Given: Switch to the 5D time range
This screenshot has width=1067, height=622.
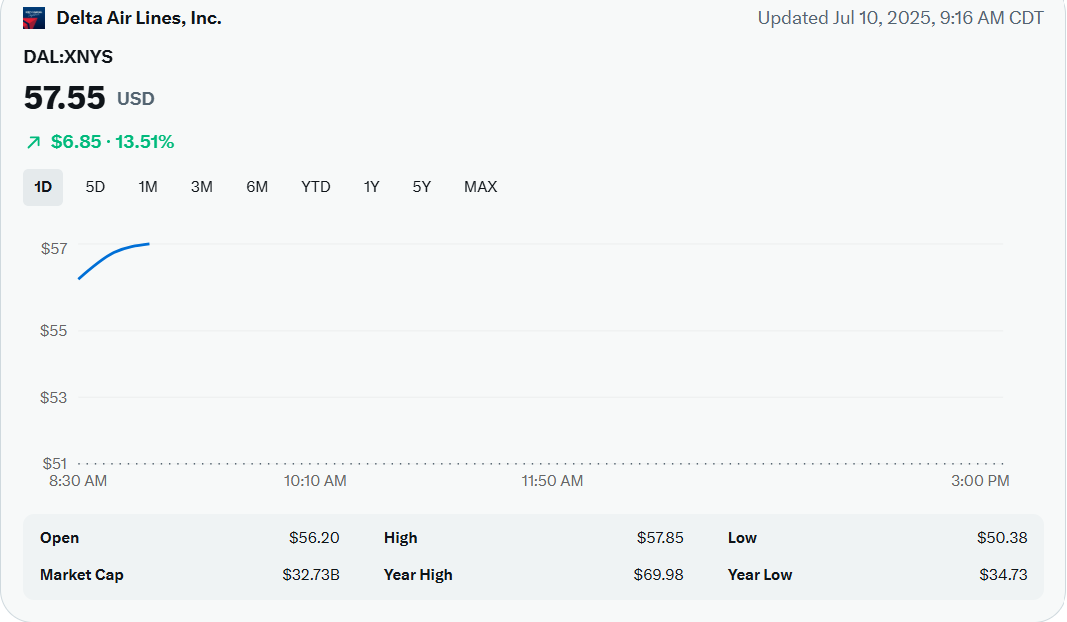Looking at the screenshot, I should pyautogui.click(x=95, y=187).
